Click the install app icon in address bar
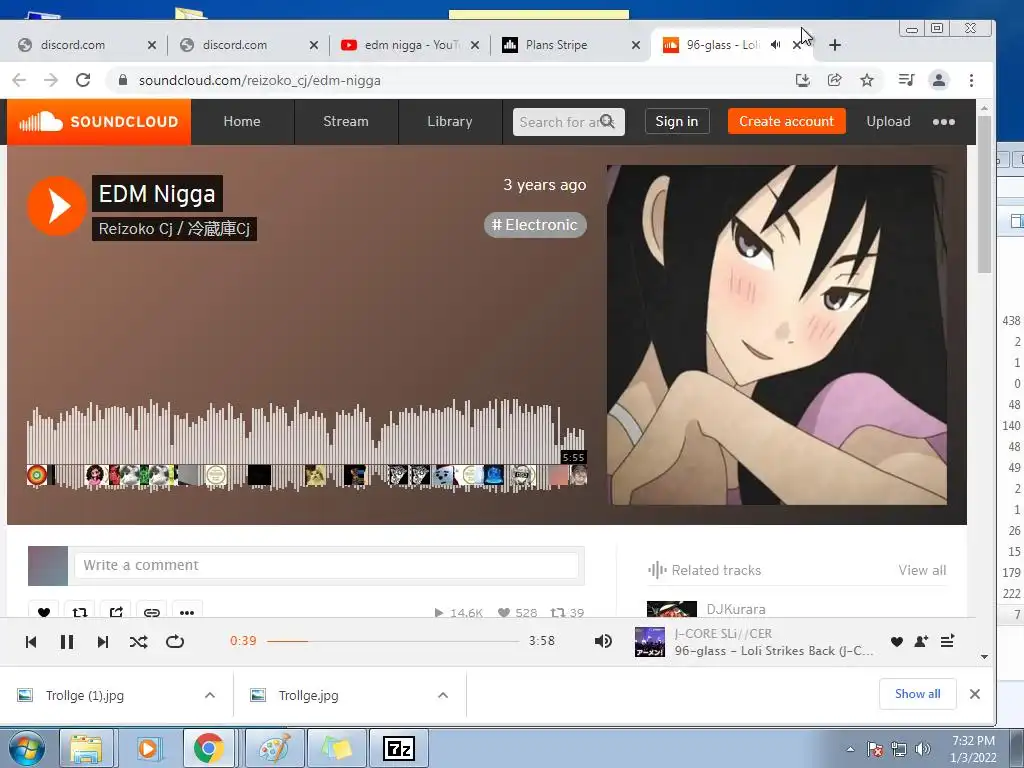The image size is (1024, 768). point(803,80)
